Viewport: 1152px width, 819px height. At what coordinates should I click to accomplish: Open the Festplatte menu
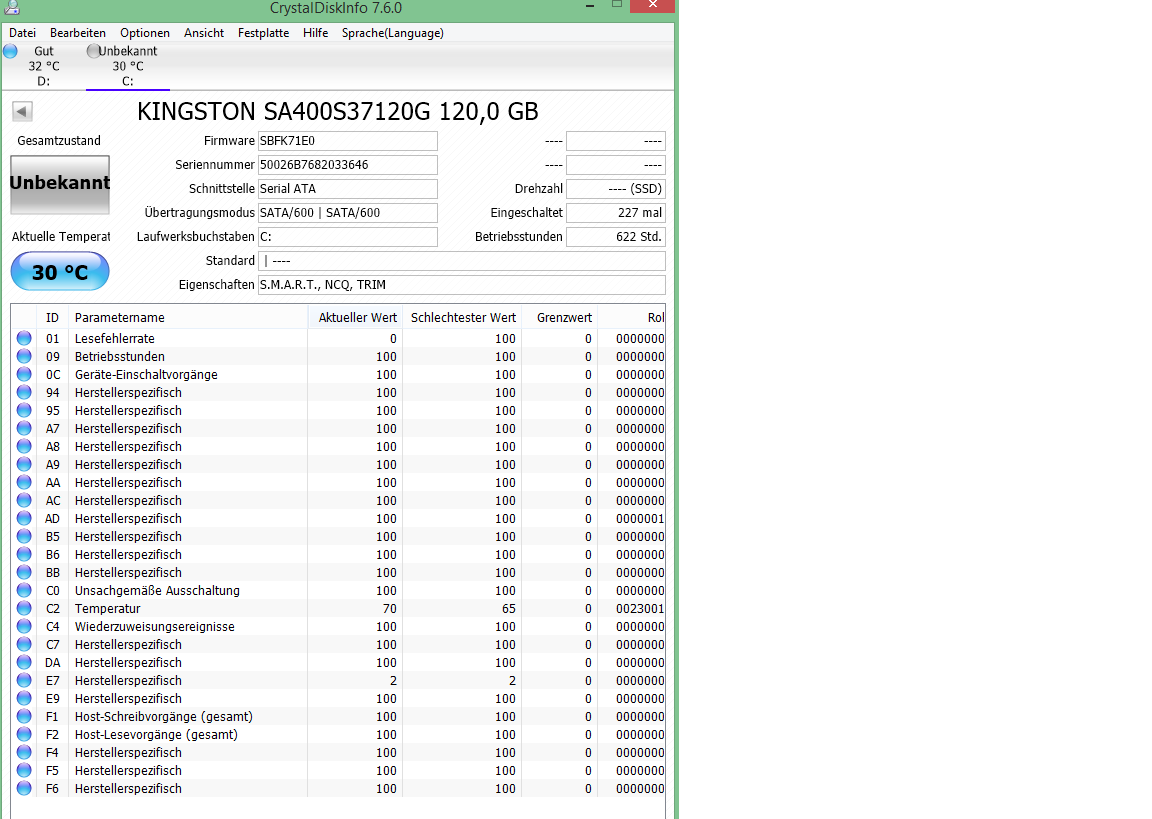(263, 33)
